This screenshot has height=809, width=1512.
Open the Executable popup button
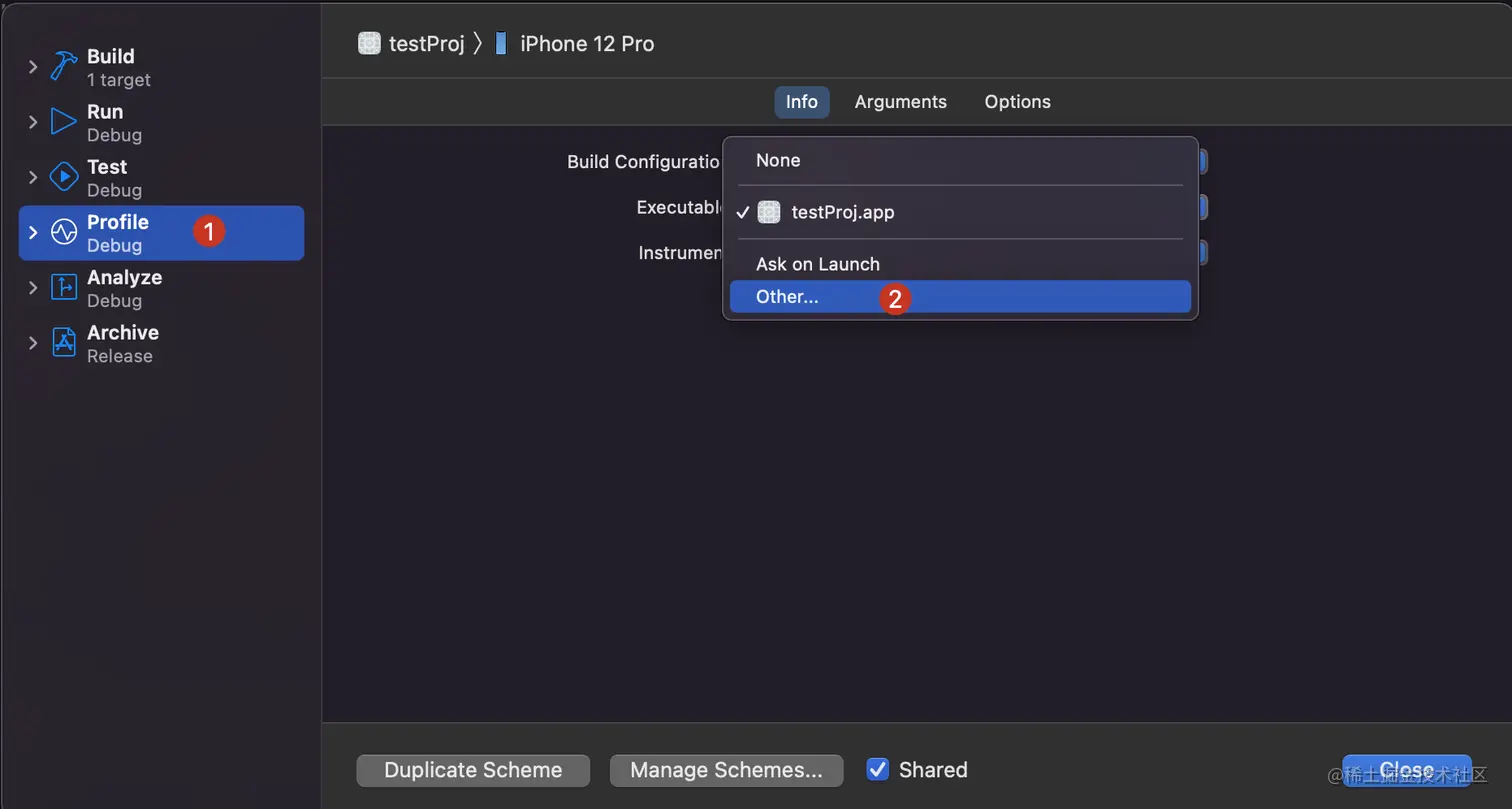point(1203,207)
